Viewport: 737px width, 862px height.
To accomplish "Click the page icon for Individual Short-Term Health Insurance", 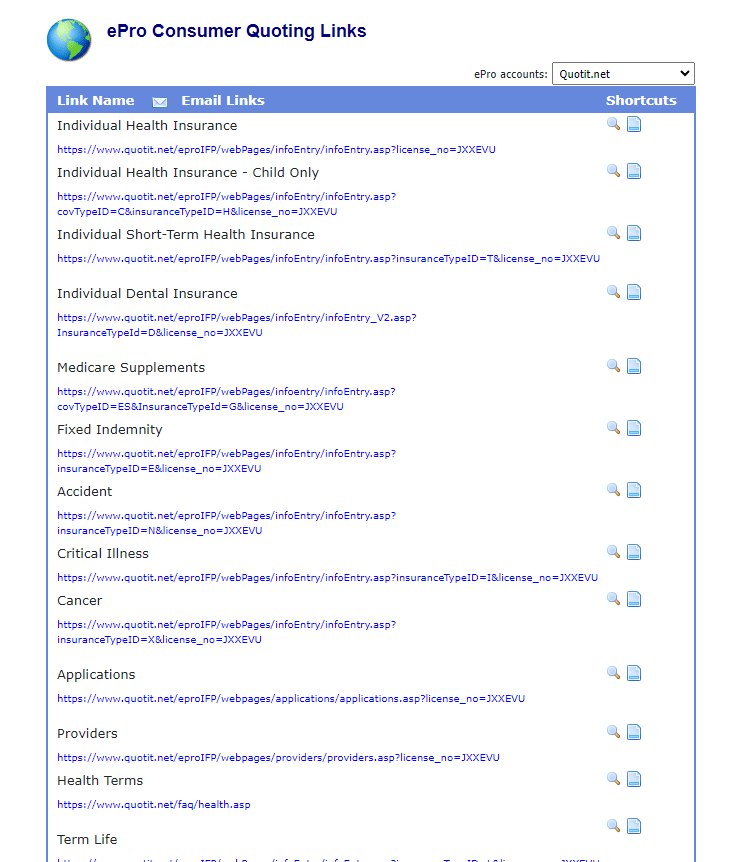I will point(634,233).
